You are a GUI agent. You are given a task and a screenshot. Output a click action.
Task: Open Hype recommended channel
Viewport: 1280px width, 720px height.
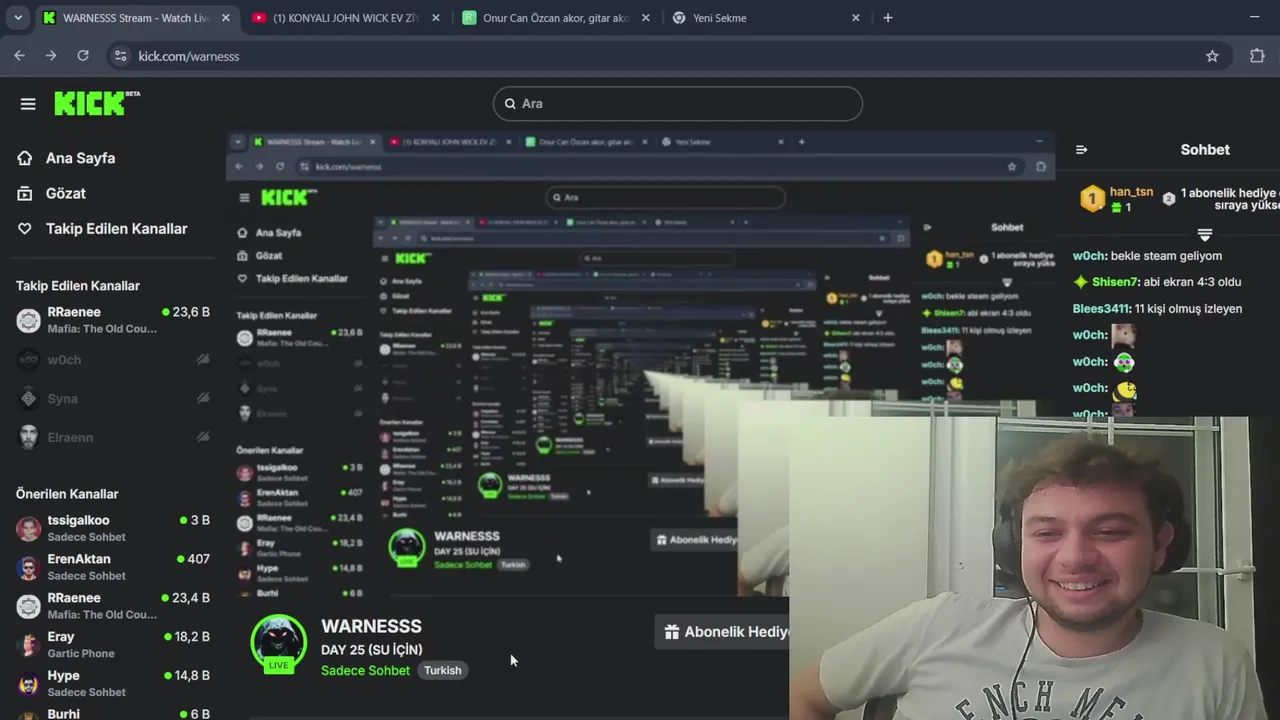pyautogui.click(x=113, y=683)
